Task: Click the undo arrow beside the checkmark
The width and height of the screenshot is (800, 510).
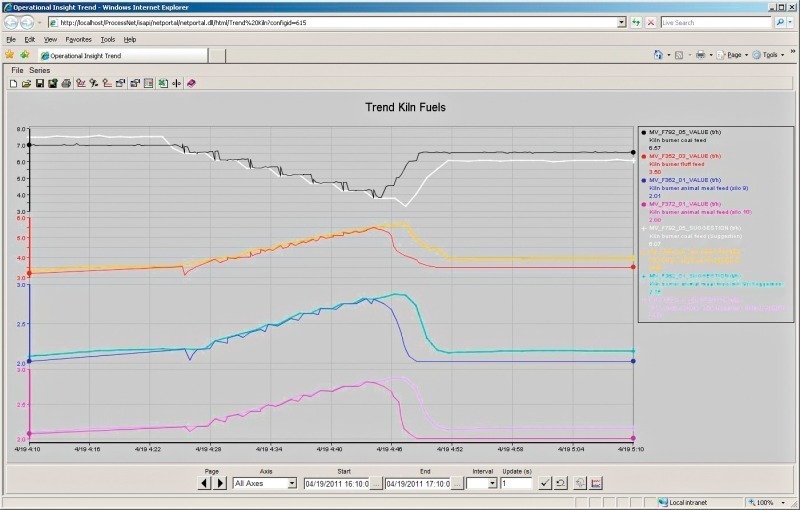Action: (x=561, y=483)
